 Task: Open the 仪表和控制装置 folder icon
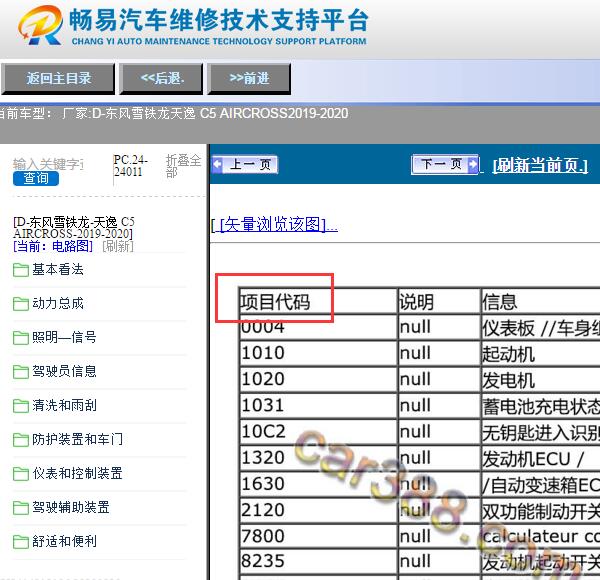pyautogui.click(x=21, y=474)
